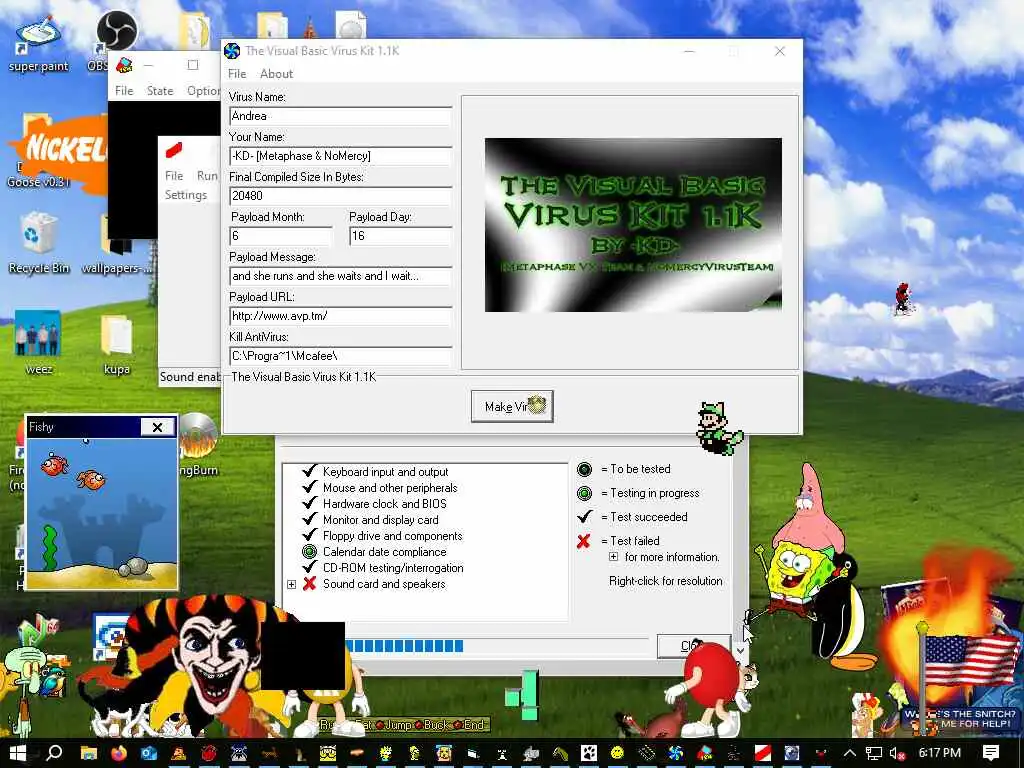Open the State menu in emulator window
This screenshot has height=768, width=1024.
click(160, 91)
